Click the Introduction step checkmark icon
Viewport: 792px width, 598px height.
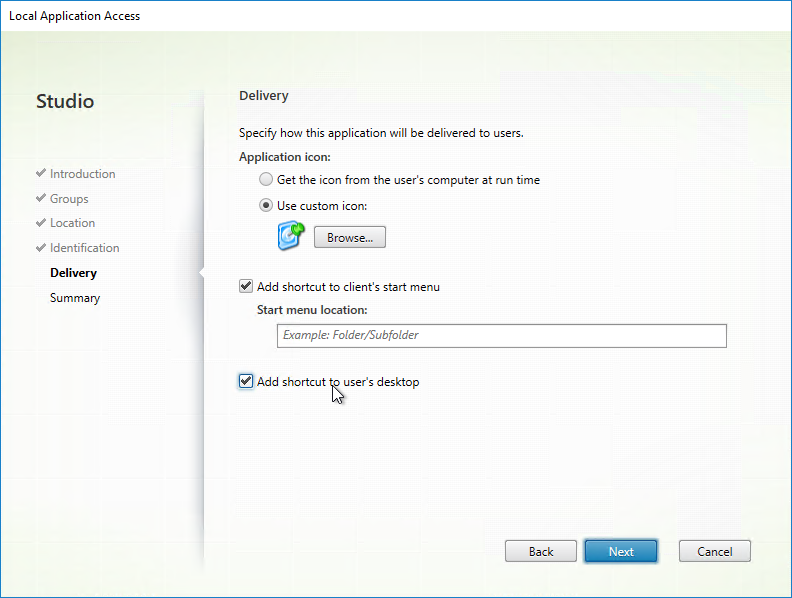pos(41,173)
